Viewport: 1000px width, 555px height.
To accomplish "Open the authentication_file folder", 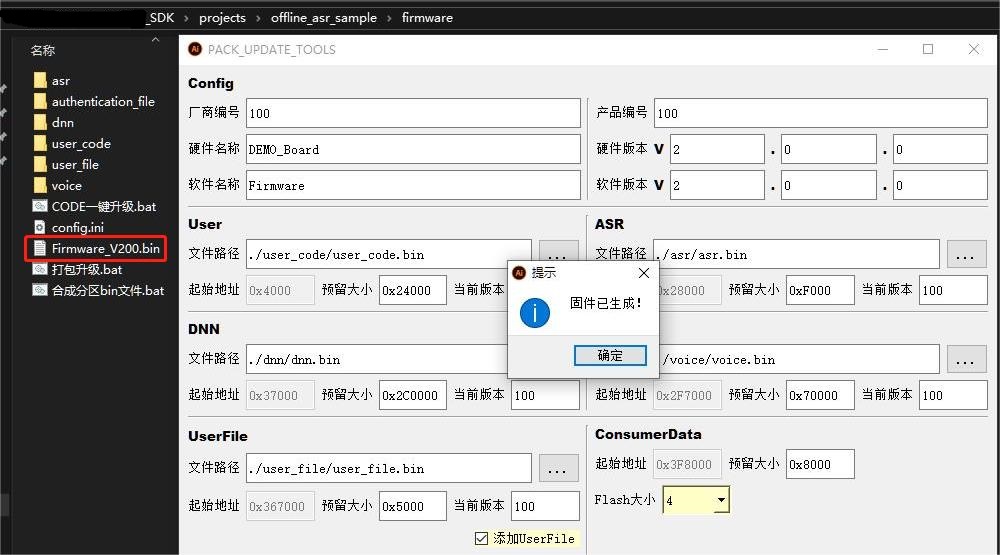I will pyautogui.click(x=102, y=102).
